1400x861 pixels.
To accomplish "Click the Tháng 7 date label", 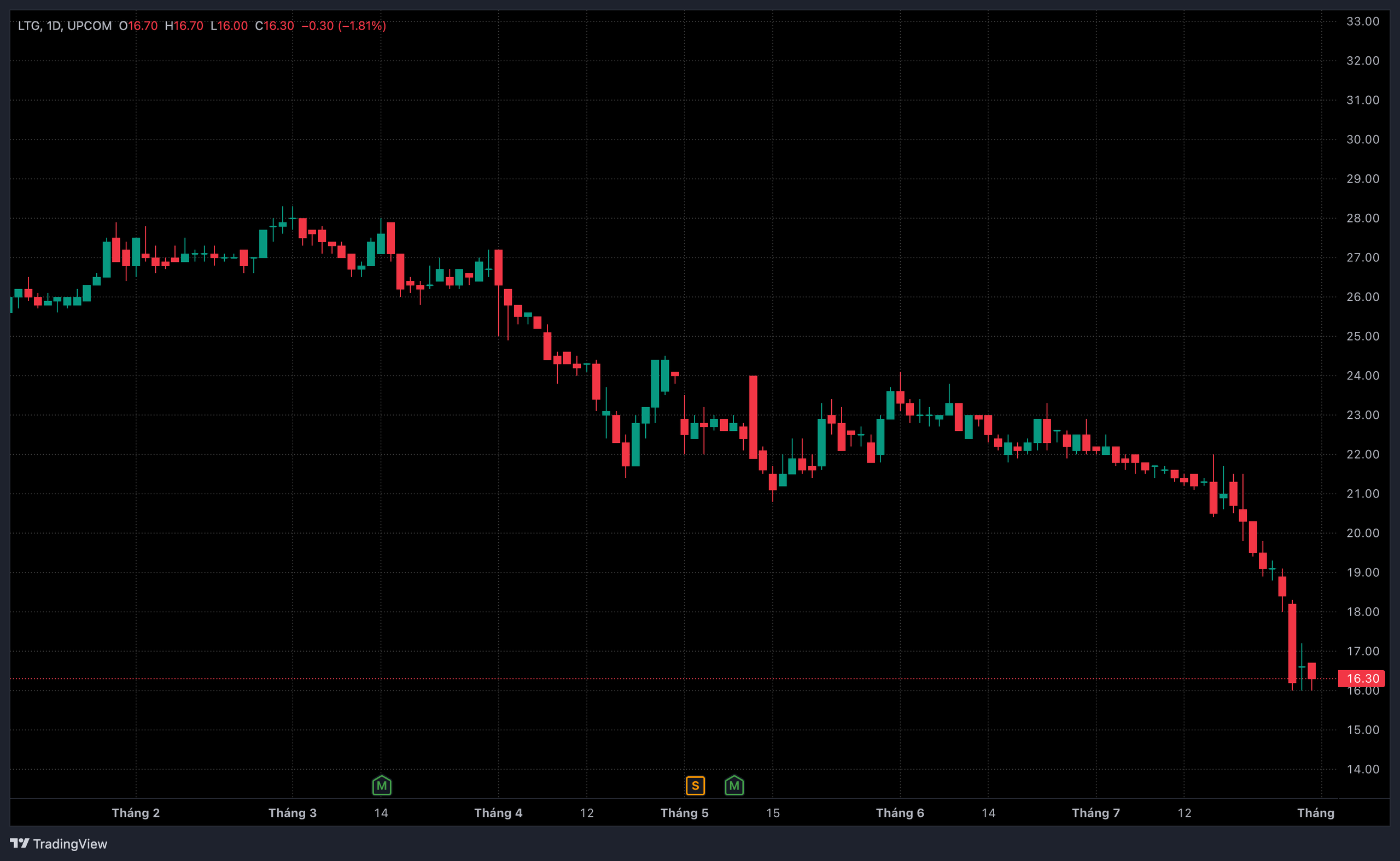I will coord(1096,812).
